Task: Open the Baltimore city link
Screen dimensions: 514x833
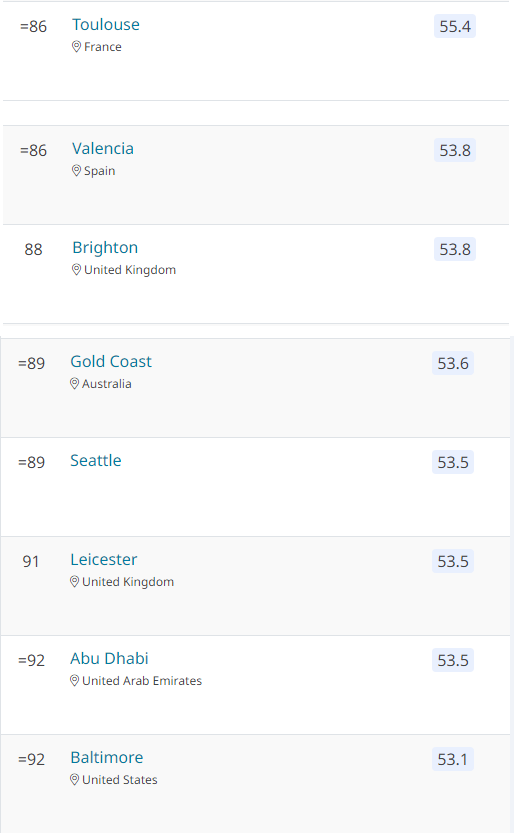Action: coord(107,758)
